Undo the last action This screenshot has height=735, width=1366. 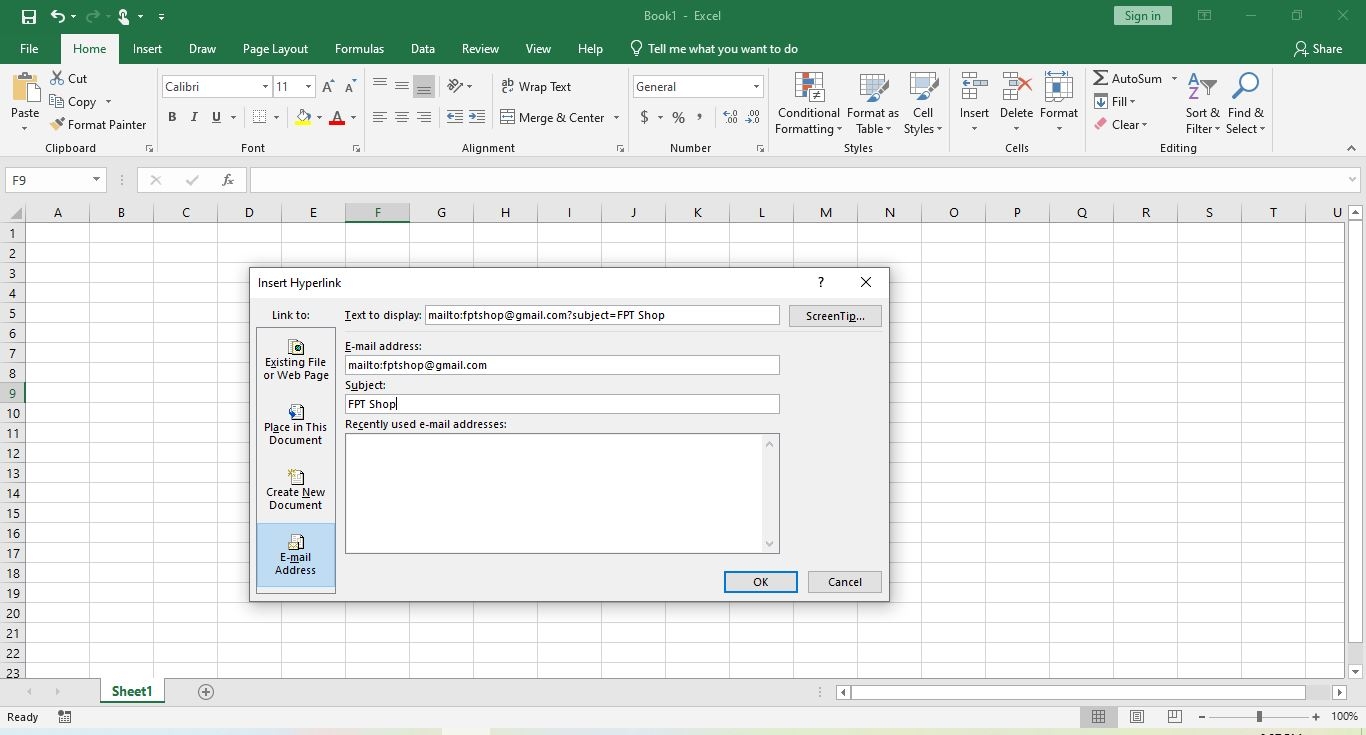point(58,16)
